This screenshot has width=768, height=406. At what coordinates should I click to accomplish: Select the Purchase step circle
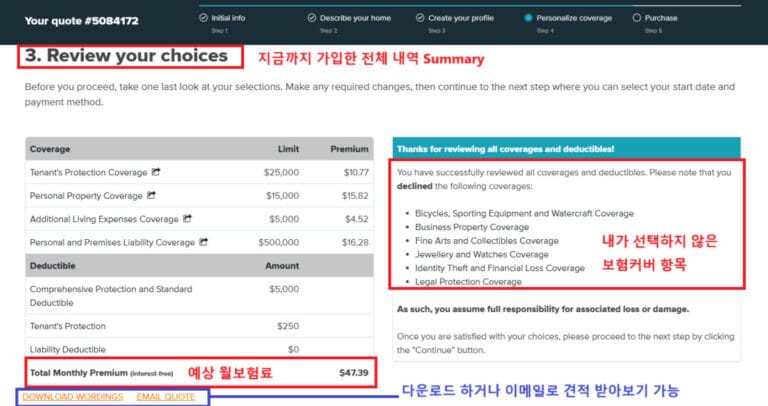[637, 17]
